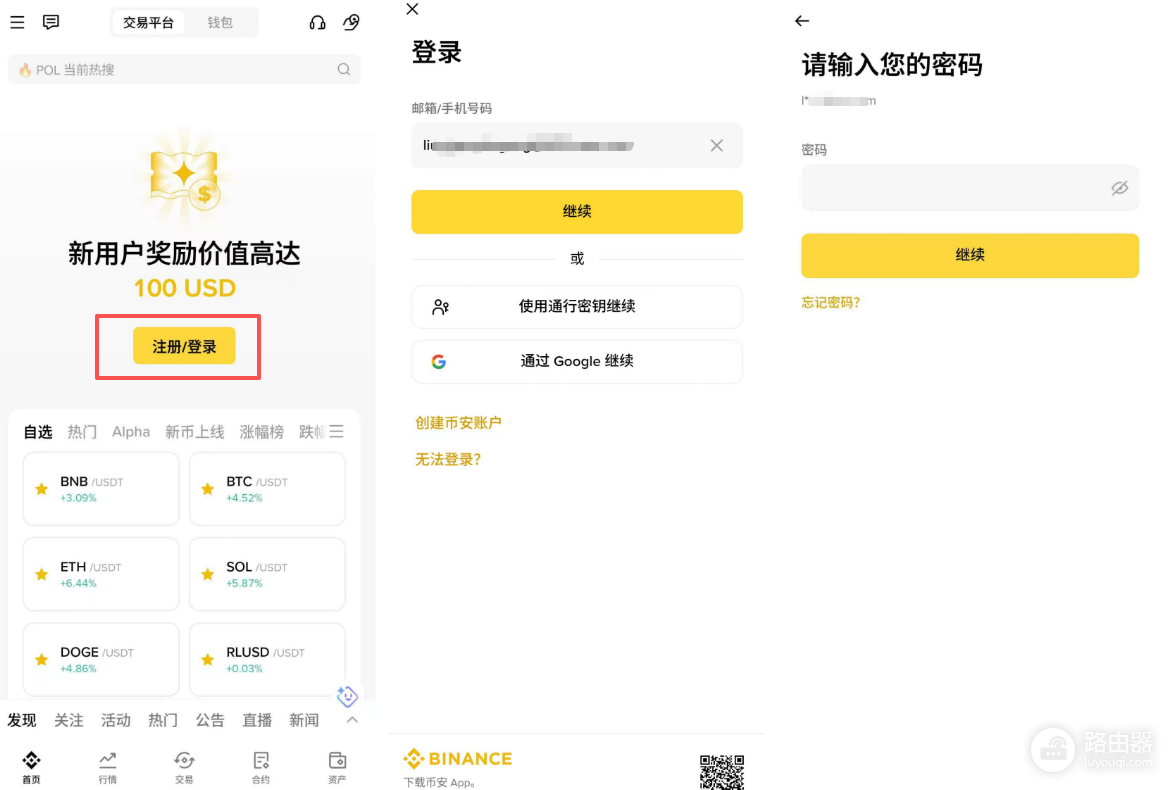The image size is (1171, 790).
Task: Toggle the RLUSD favorite star
Action: [208, 659]
